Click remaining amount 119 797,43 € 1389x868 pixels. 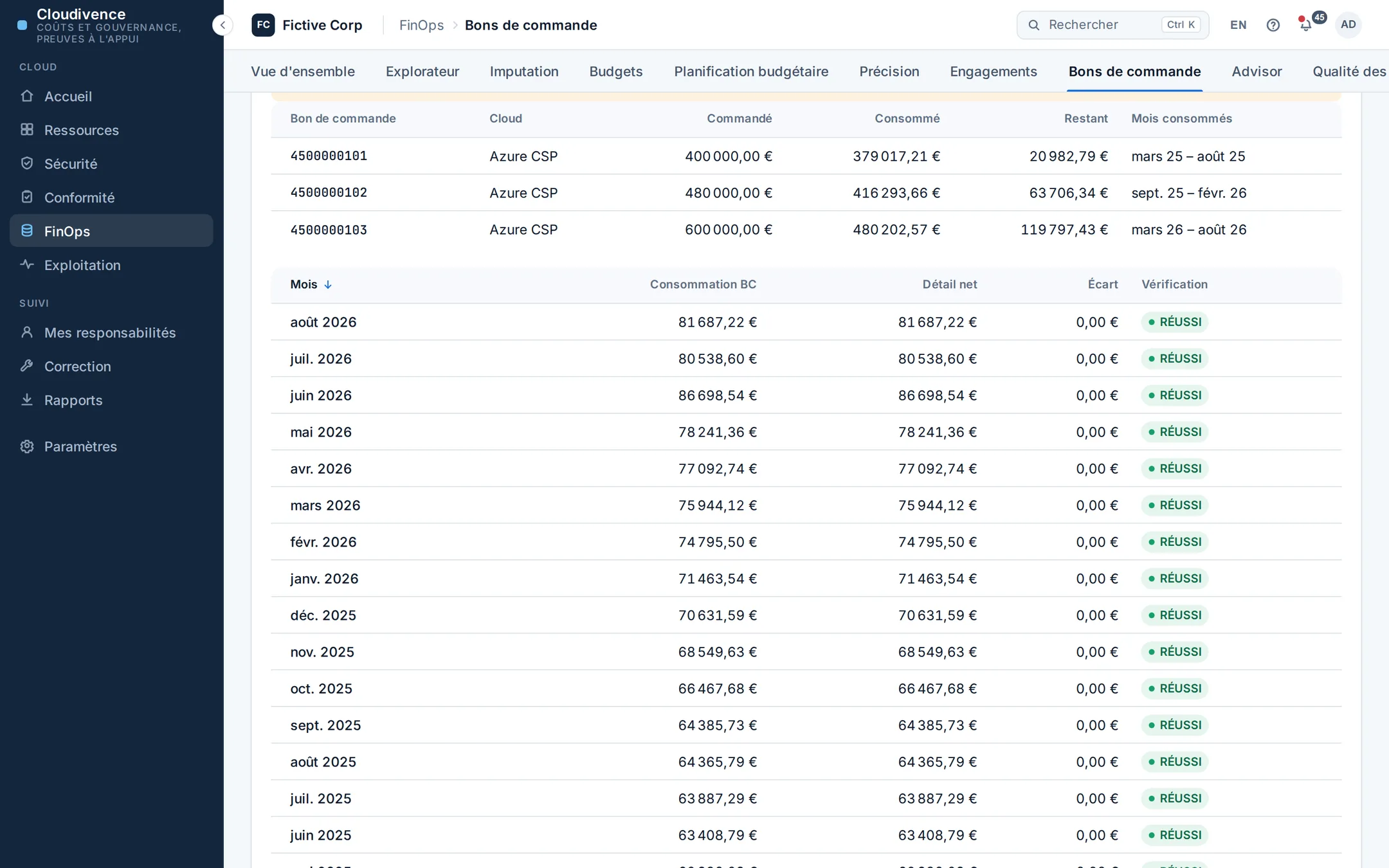coord(1064,230)
